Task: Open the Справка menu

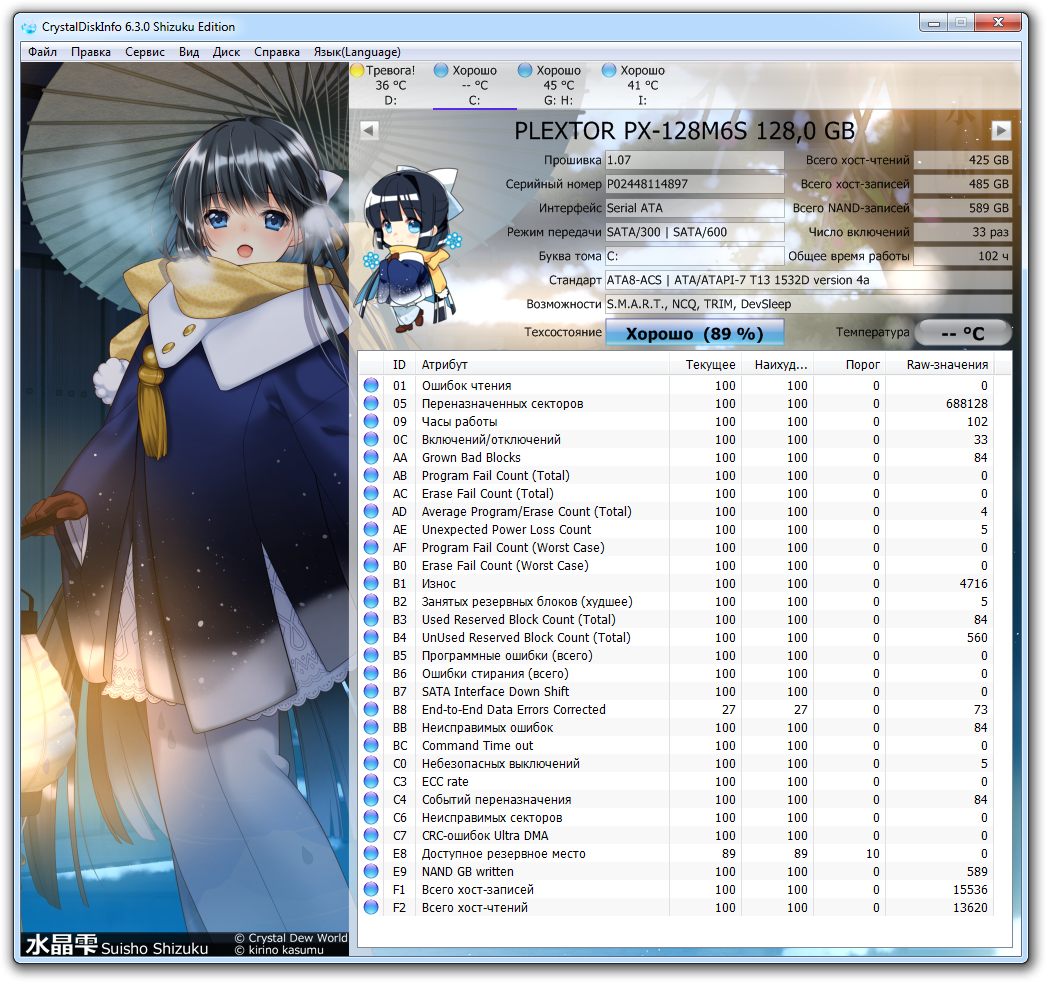Action: click(x=276, y=52)
